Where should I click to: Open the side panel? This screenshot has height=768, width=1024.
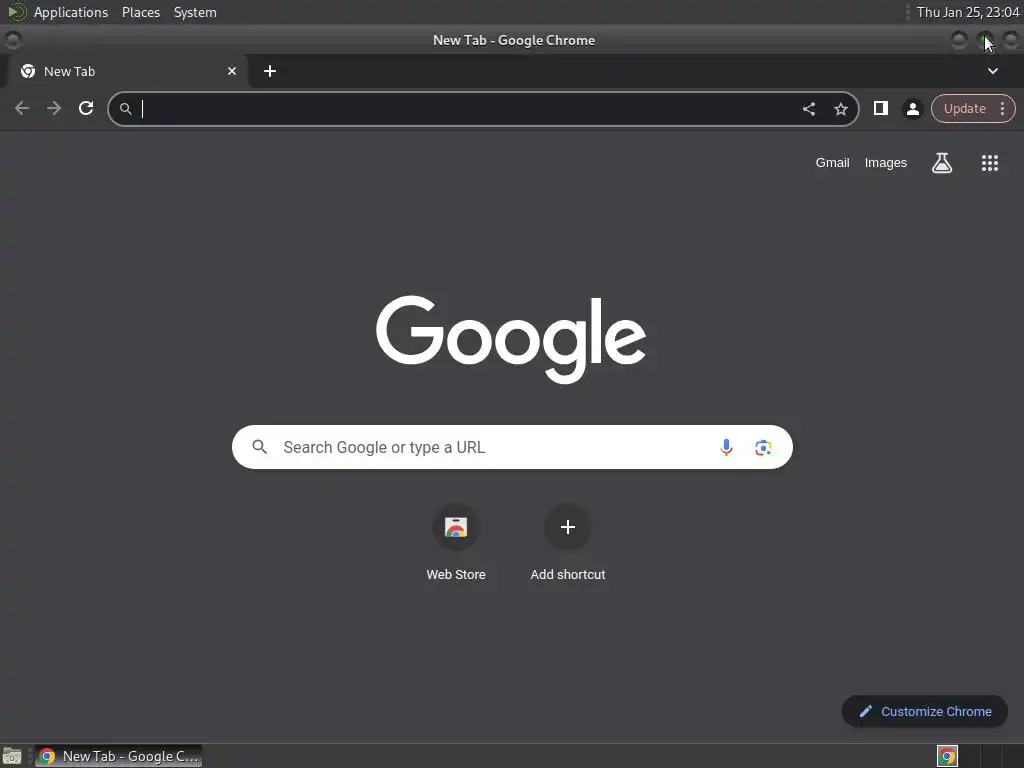880,108
